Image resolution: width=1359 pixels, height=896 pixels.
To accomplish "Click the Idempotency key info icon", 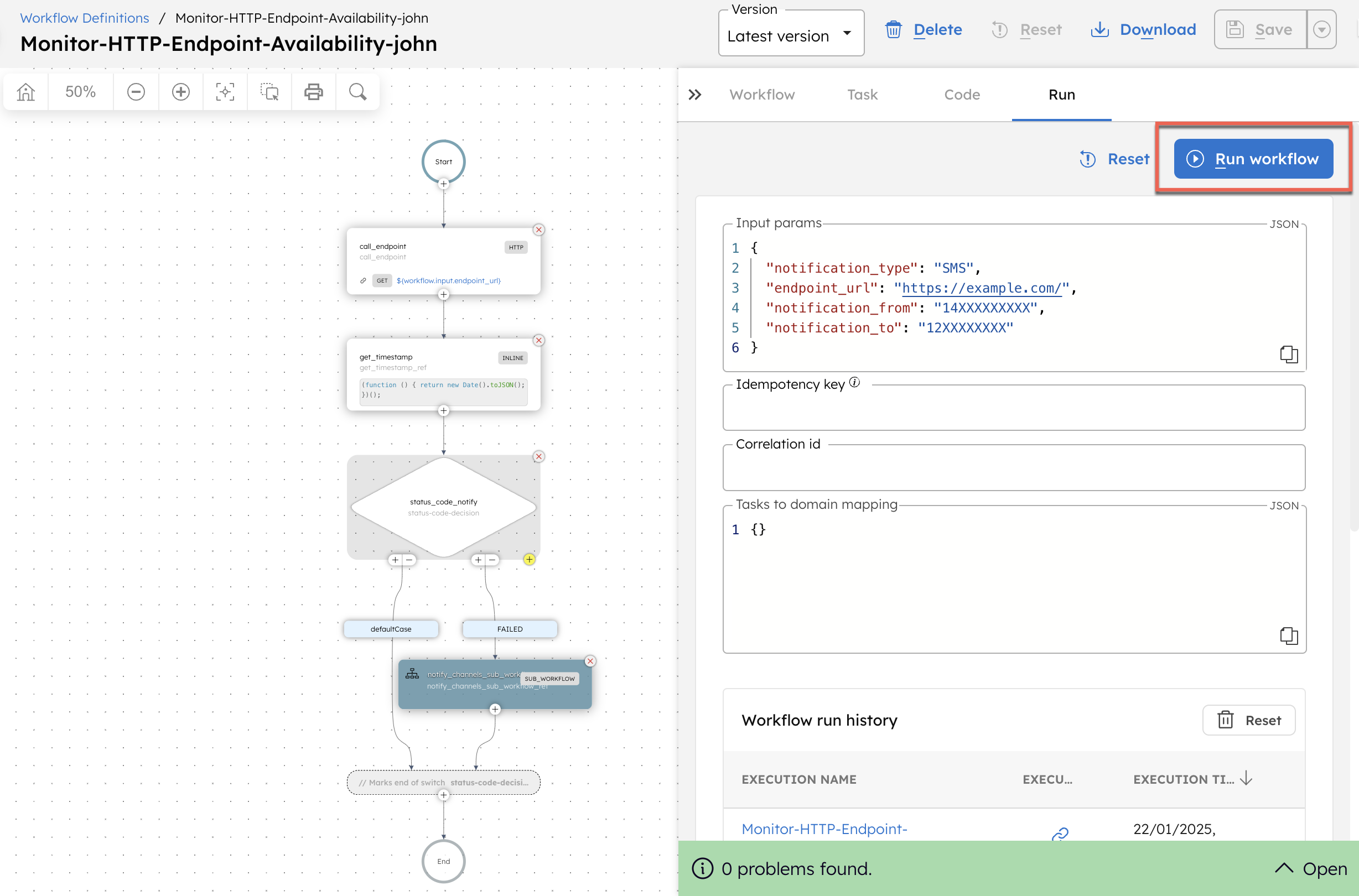I will tap(854, 382).
